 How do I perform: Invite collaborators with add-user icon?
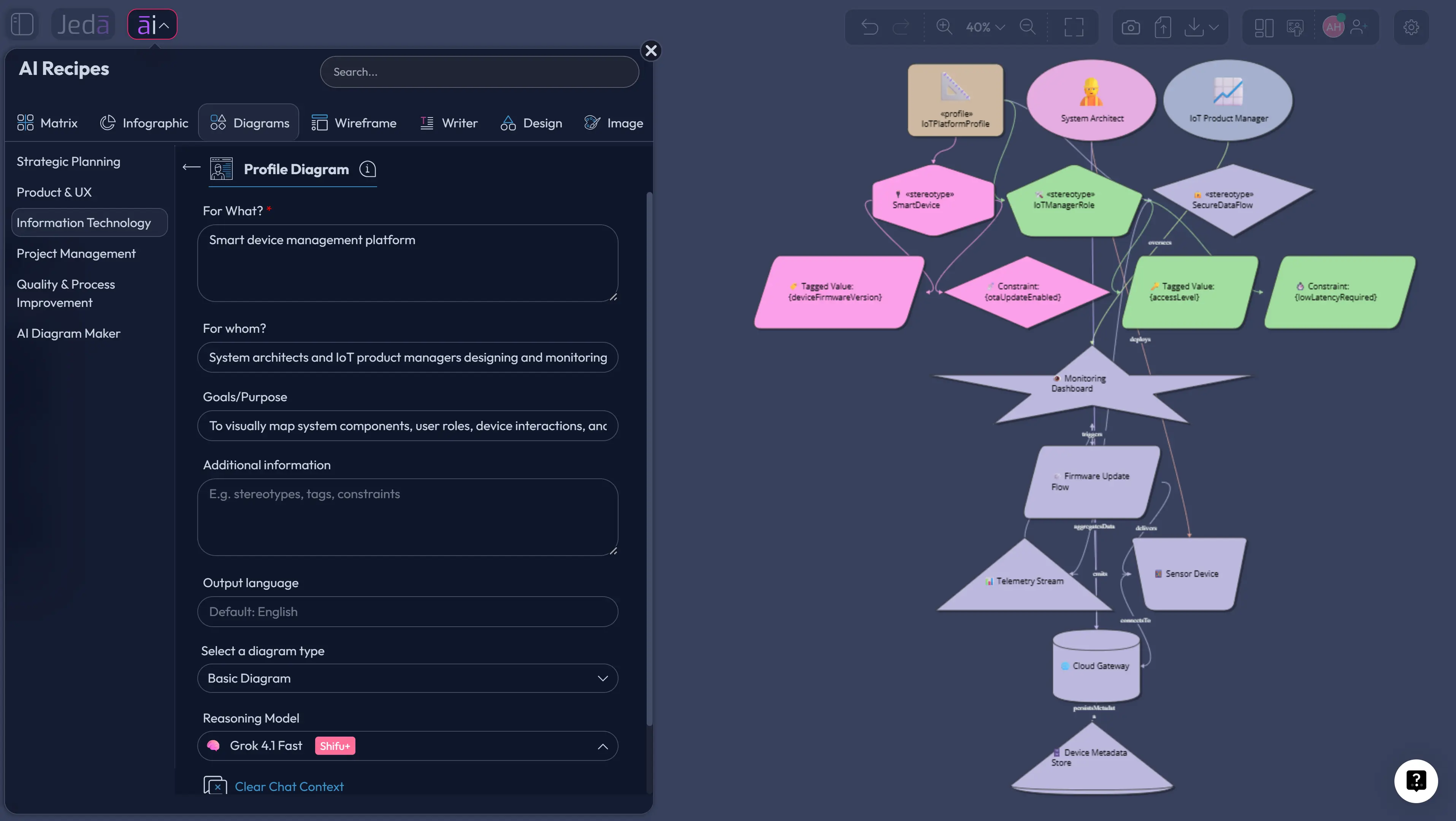1358,27
